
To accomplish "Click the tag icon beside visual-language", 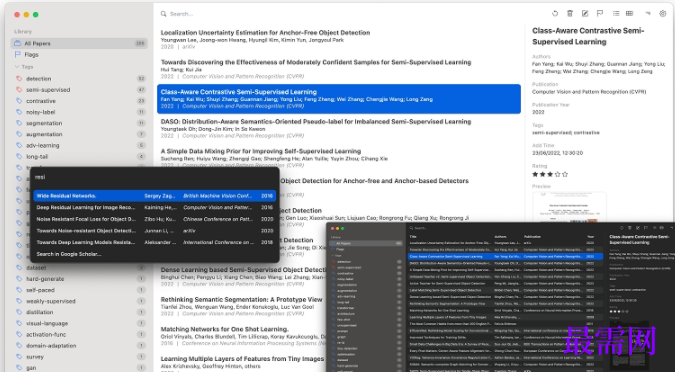I will coord(19,323).
